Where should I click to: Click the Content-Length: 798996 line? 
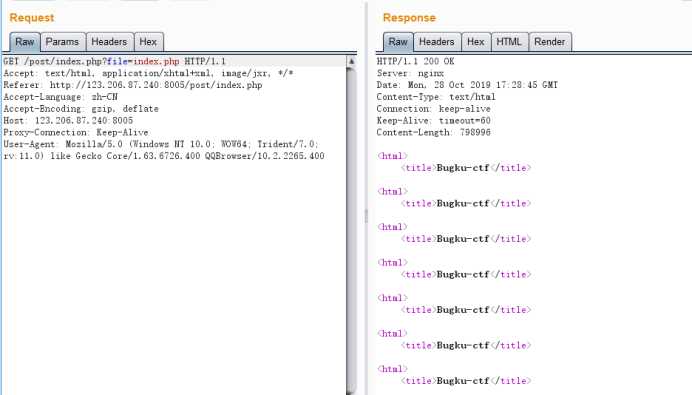pos(433,132)
